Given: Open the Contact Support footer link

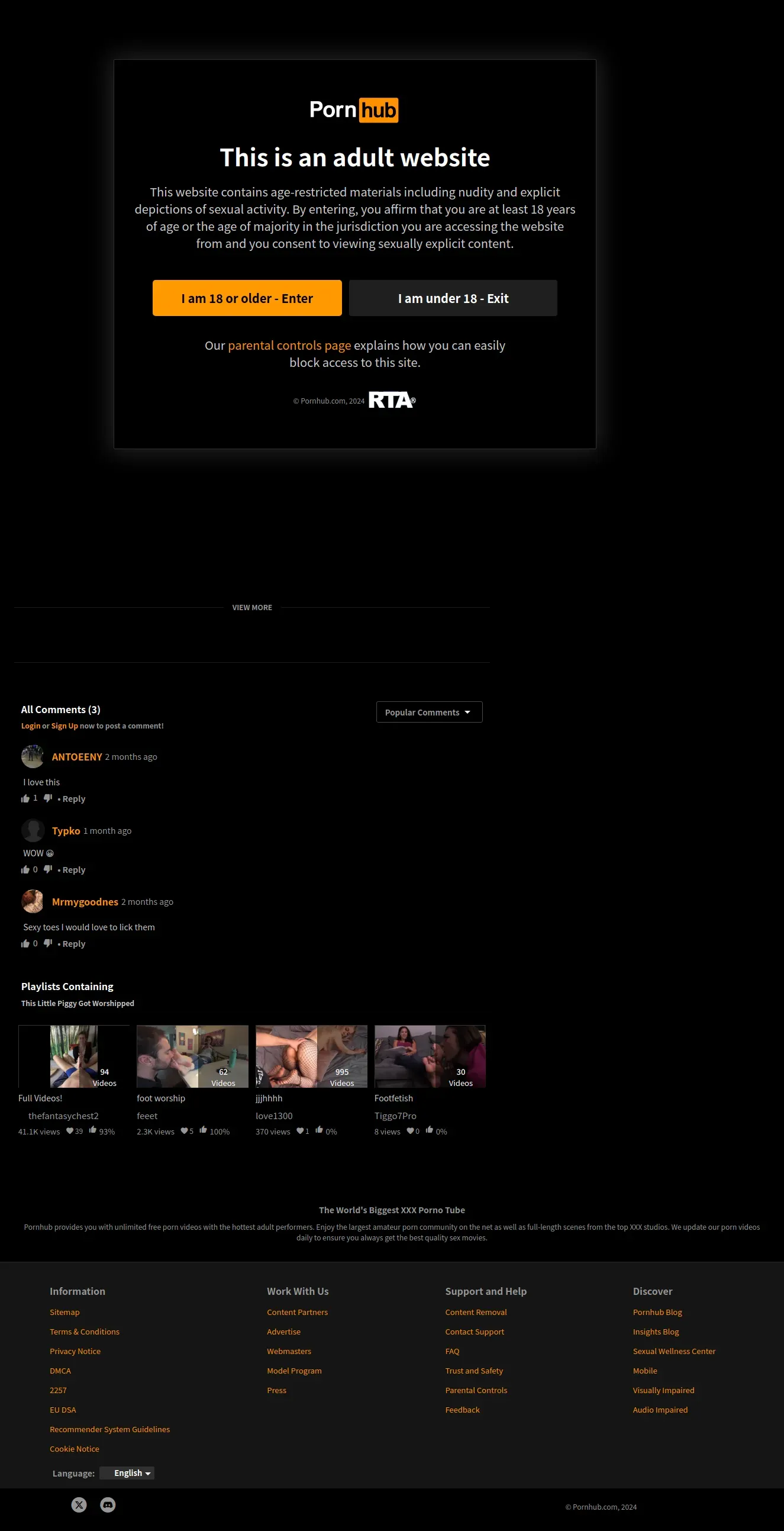Looking at the screenshot, I should pyautogui.click(x=475, y=1332).
